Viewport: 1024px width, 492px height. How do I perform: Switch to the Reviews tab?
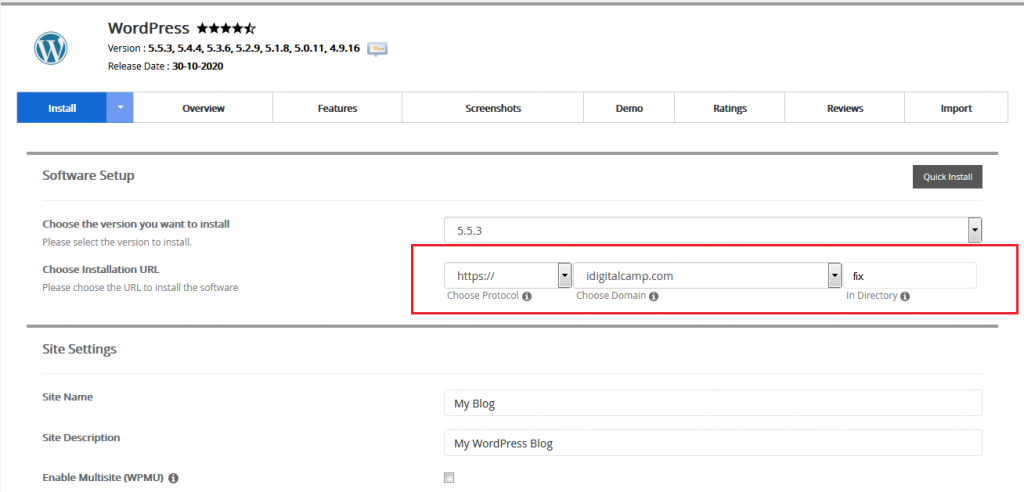coord(845,108)
